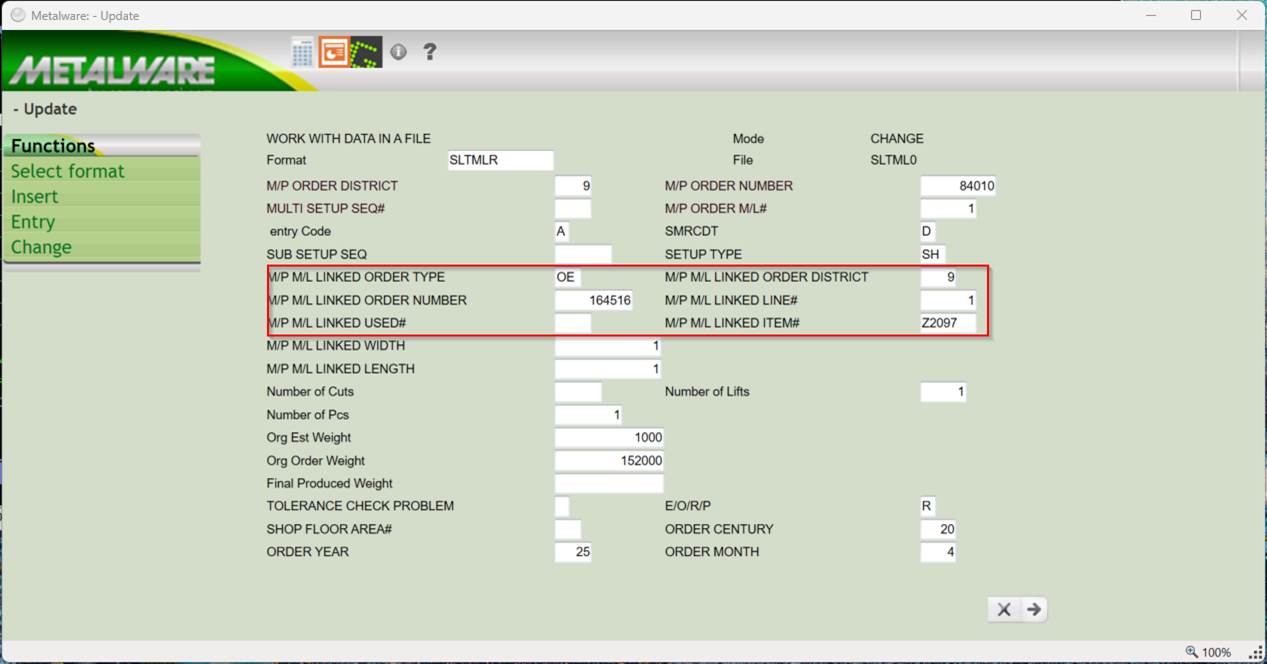The width and height of the screenshot is (1267, 664).
Task: Click the Org Est Weight field showing 1000
Action: tap(609, 438)
